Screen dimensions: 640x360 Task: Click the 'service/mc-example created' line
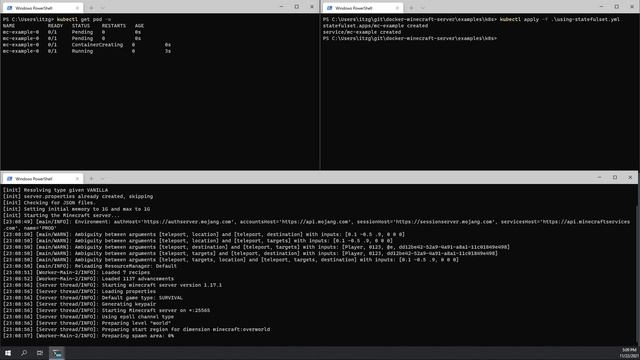(362, 32)
